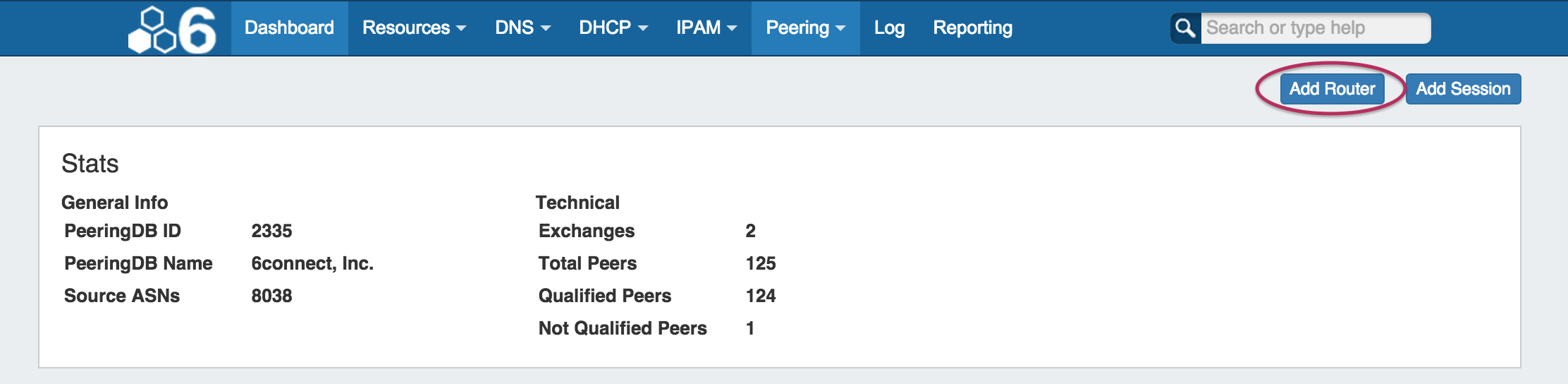Click the Add Session button
This screenshot has width=1568, height=384.
(x=1463, y=89)
